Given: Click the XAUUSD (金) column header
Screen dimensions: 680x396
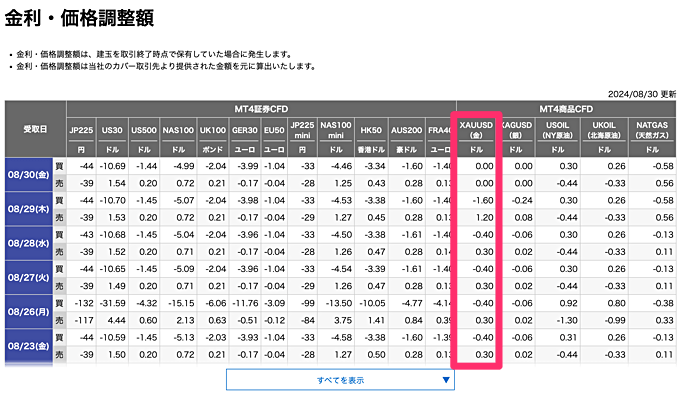Looking at the screenshot, I should pos(476,130).
